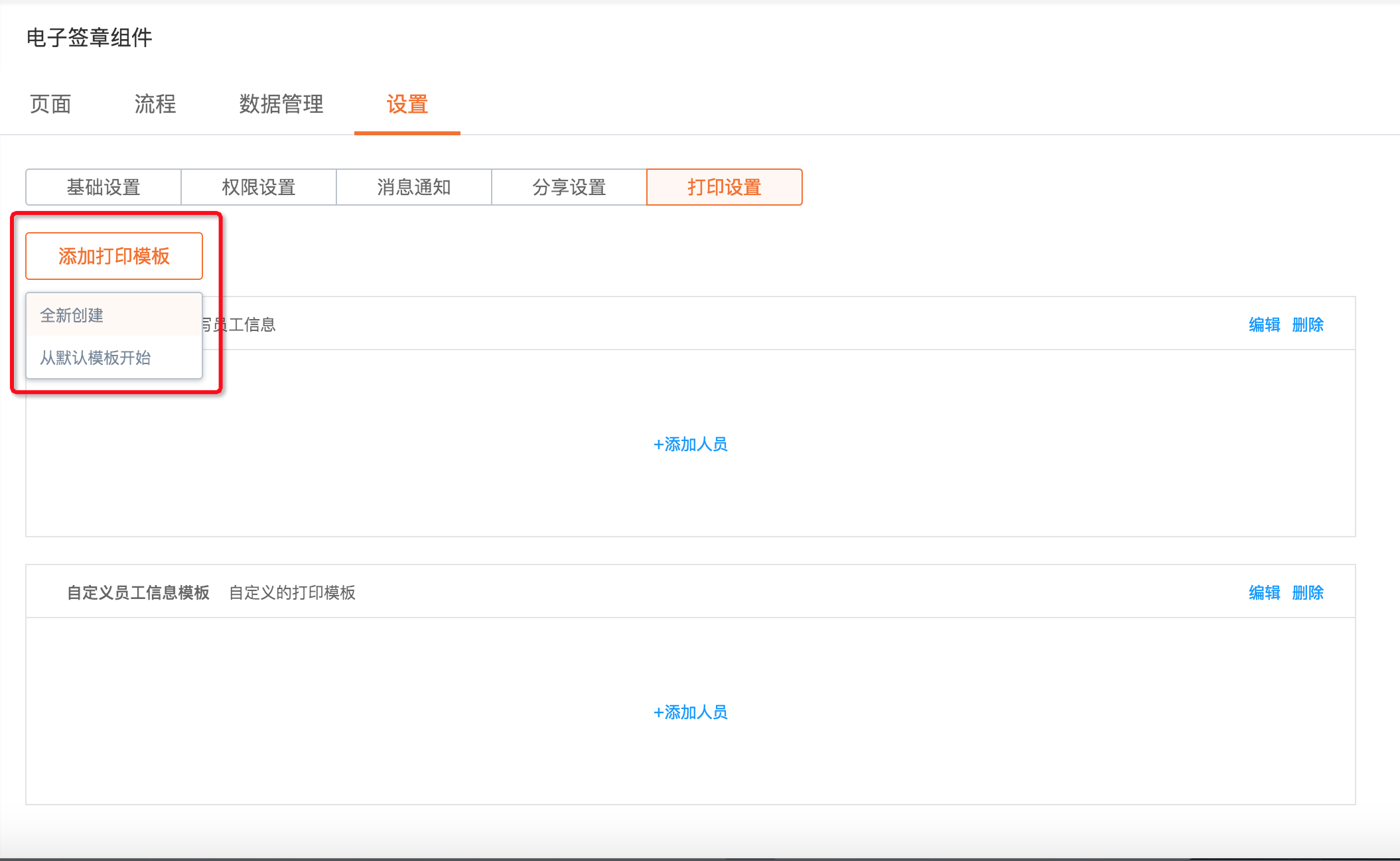This screenshot has height=861, width=1400.
Task: Go to the 数据管理 tab
Action: (x=281, y=104)
